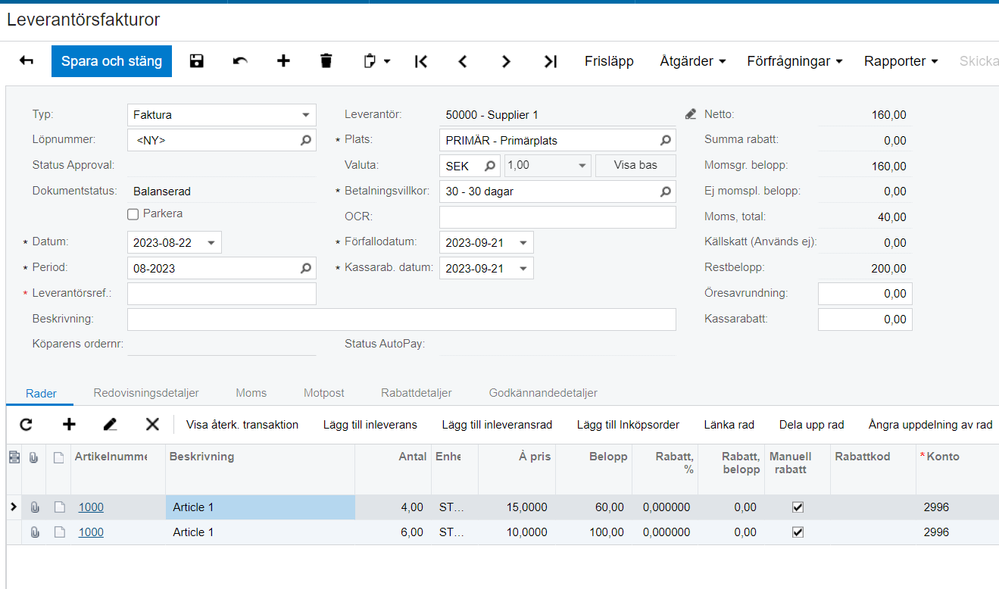Toggle Manuell rabatt on the 100,00 row
Viewport: 999px width, 589px height.
798,532
